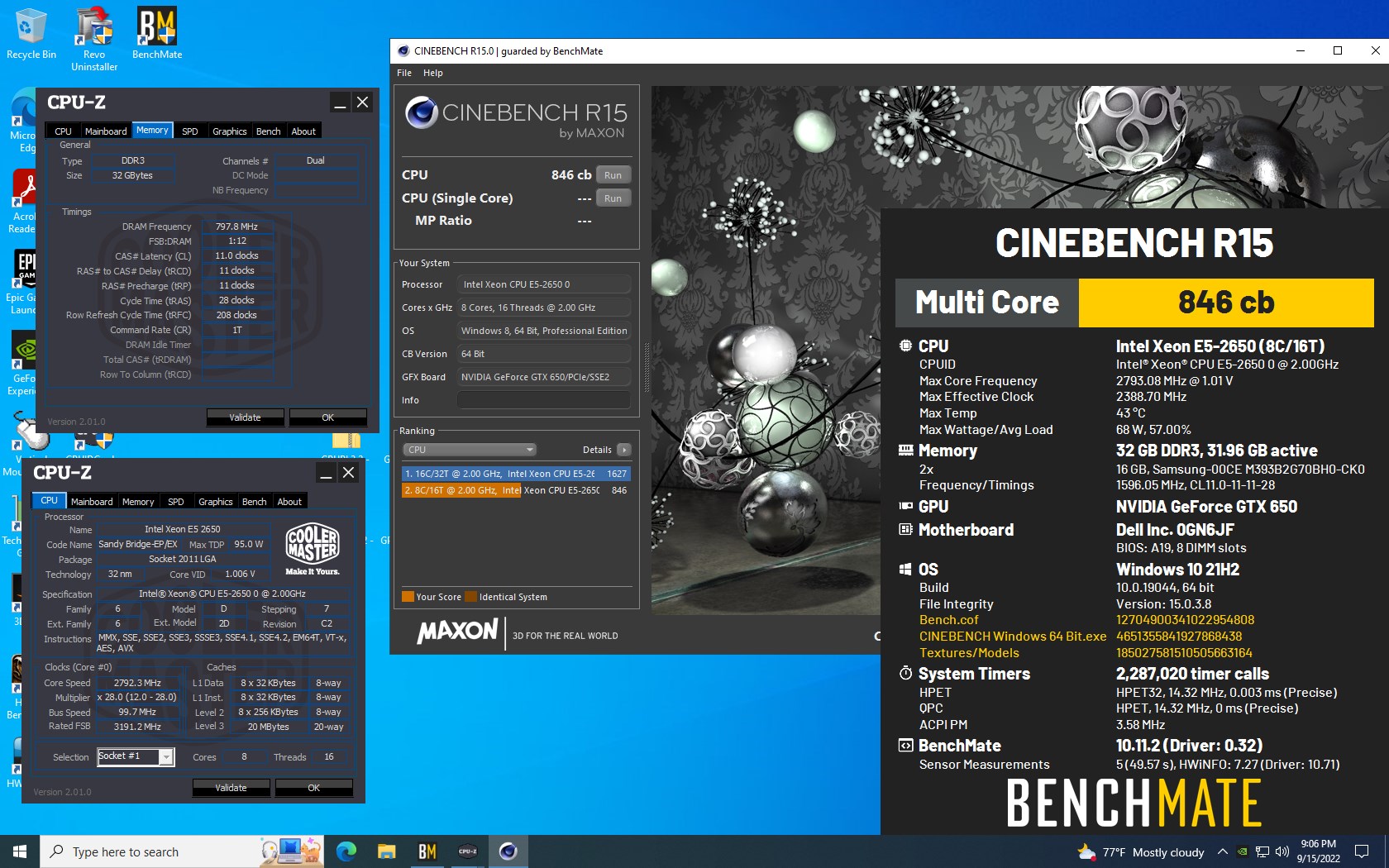This screenshot has height=868, width=1389.
Task: Click Validate in upper CPU-Z Memory window
Action: [x=245, y=417]
